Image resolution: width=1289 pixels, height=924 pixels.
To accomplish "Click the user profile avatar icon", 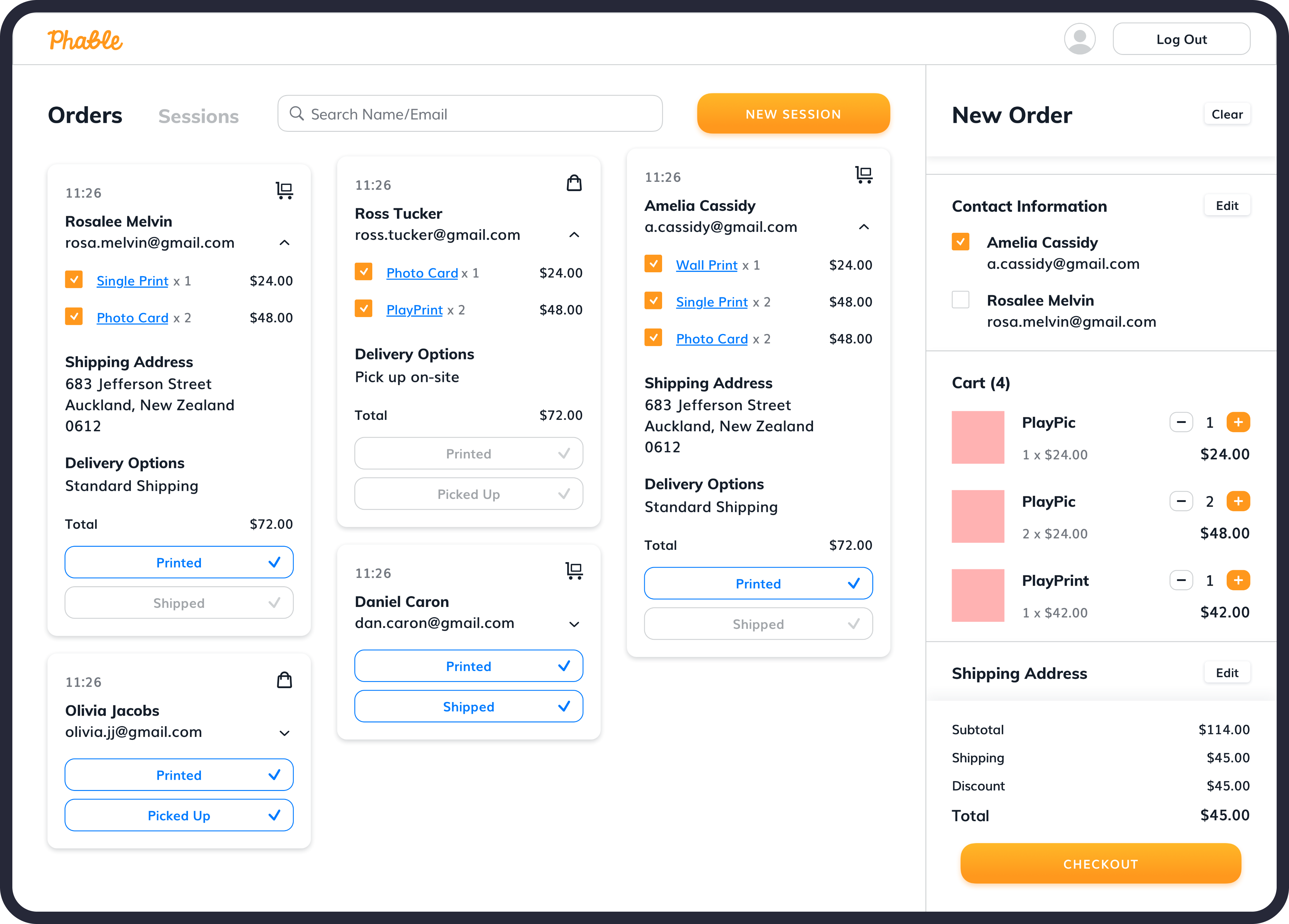I will pyautogui.click(x=1079, y=39).
